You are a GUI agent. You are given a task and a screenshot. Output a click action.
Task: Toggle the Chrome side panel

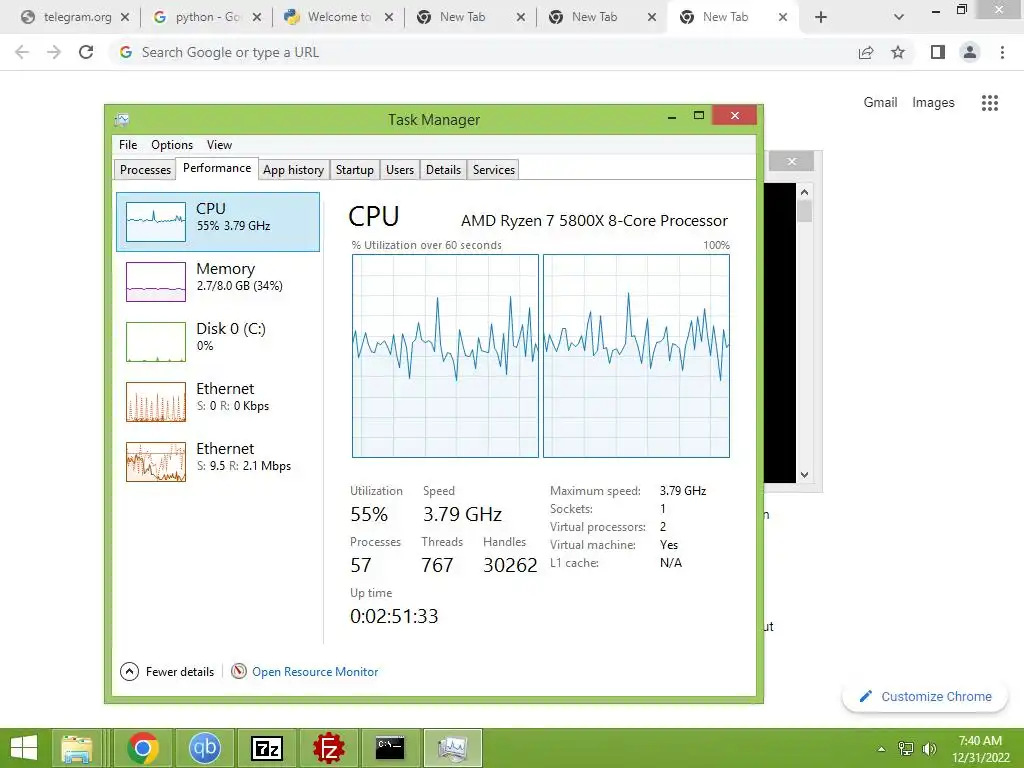pos(938,52)
